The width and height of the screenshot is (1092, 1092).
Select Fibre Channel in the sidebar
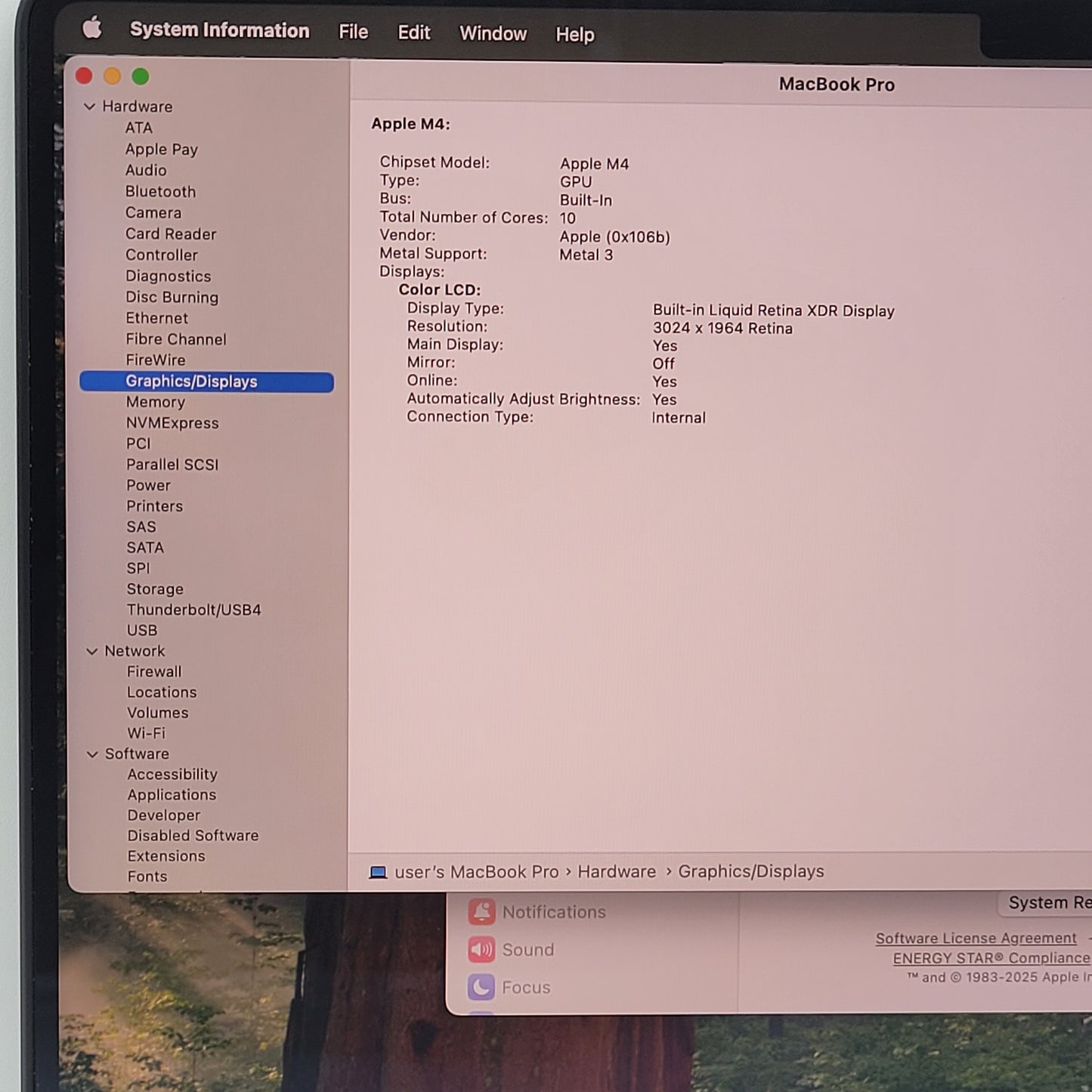176,339
